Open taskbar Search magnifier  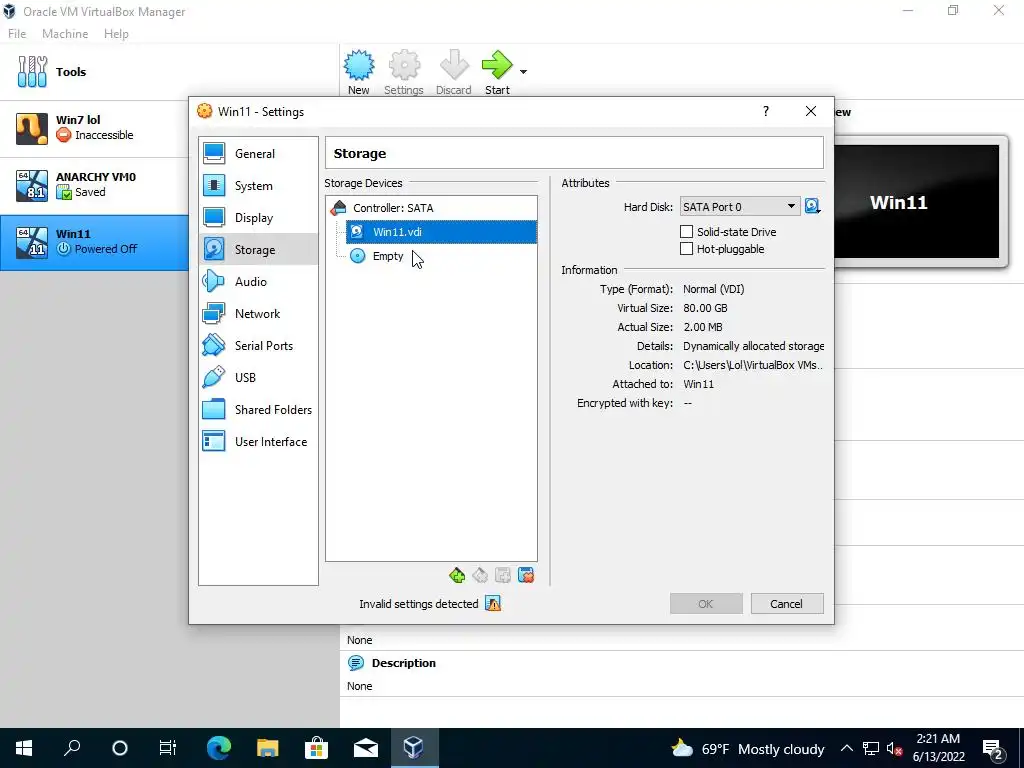[x=72, y=748]
